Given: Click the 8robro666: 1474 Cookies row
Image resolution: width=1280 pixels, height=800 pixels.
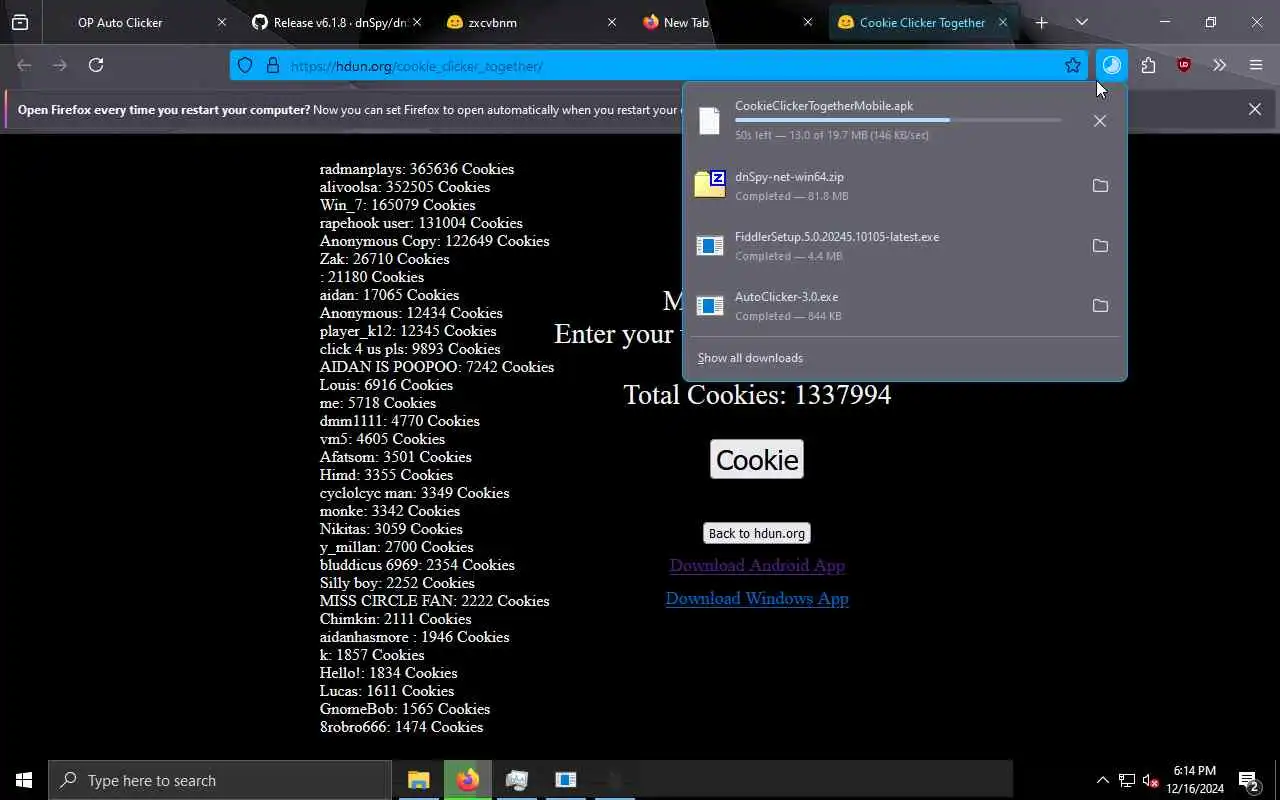Looking at the screenshot, I should [x=401, y=727].
